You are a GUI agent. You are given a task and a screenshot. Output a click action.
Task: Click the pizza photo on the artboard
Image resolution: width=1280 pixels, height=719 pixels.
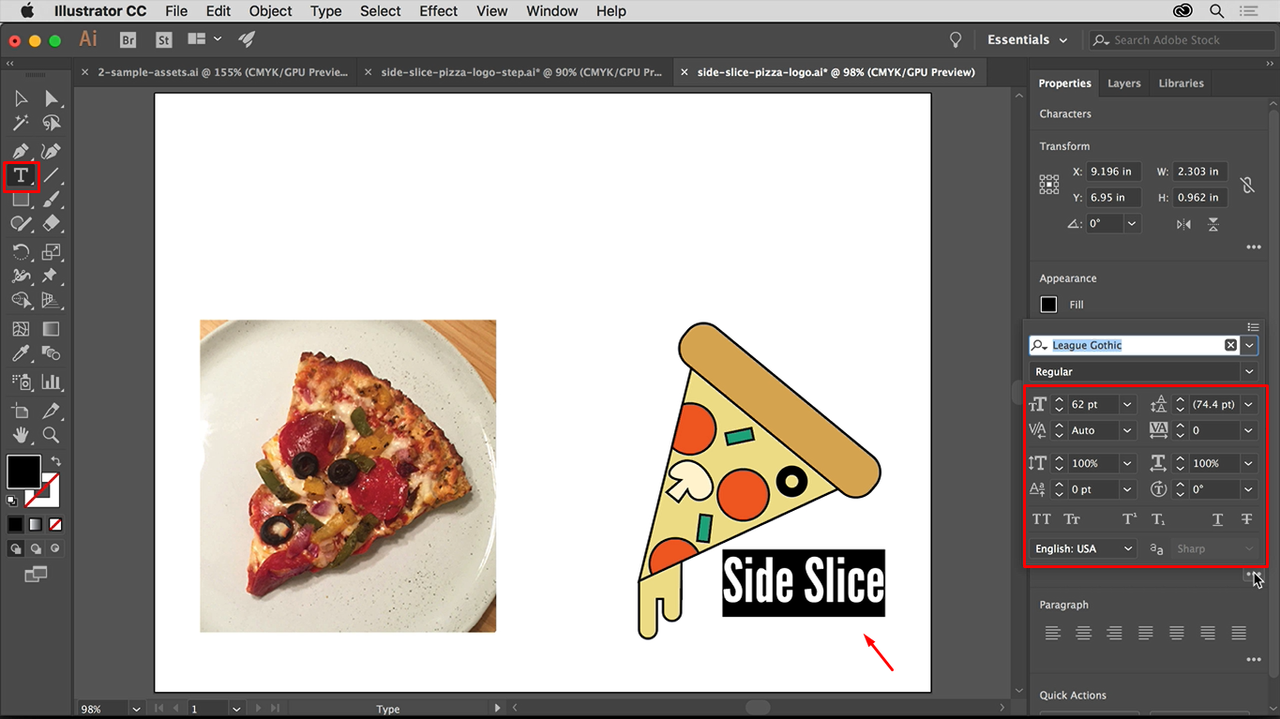348,476
